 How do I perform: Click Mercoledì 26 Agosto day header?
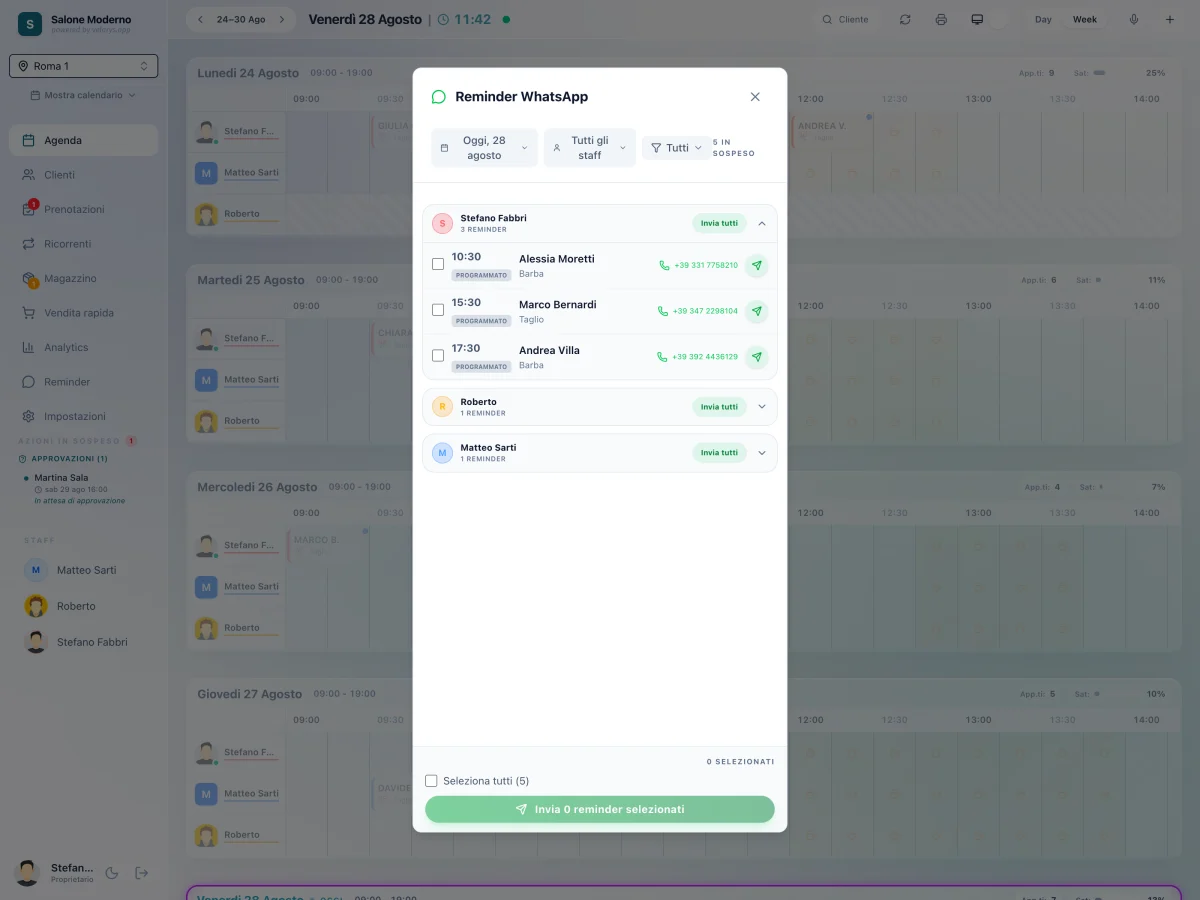pyautogui.click(x=257, y=487)
